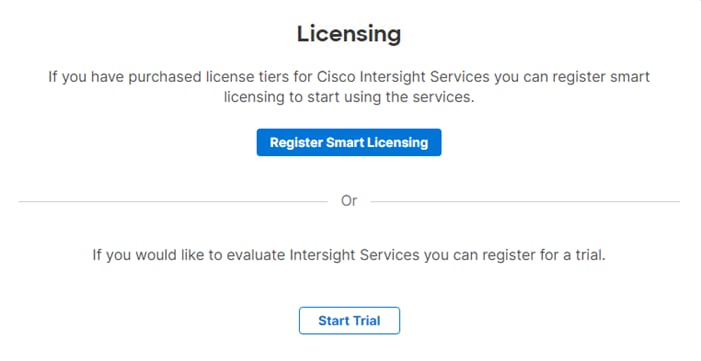Begin the Intersight Services trial
The height and width of the screenshot is (361, 701).
(349, 320)
